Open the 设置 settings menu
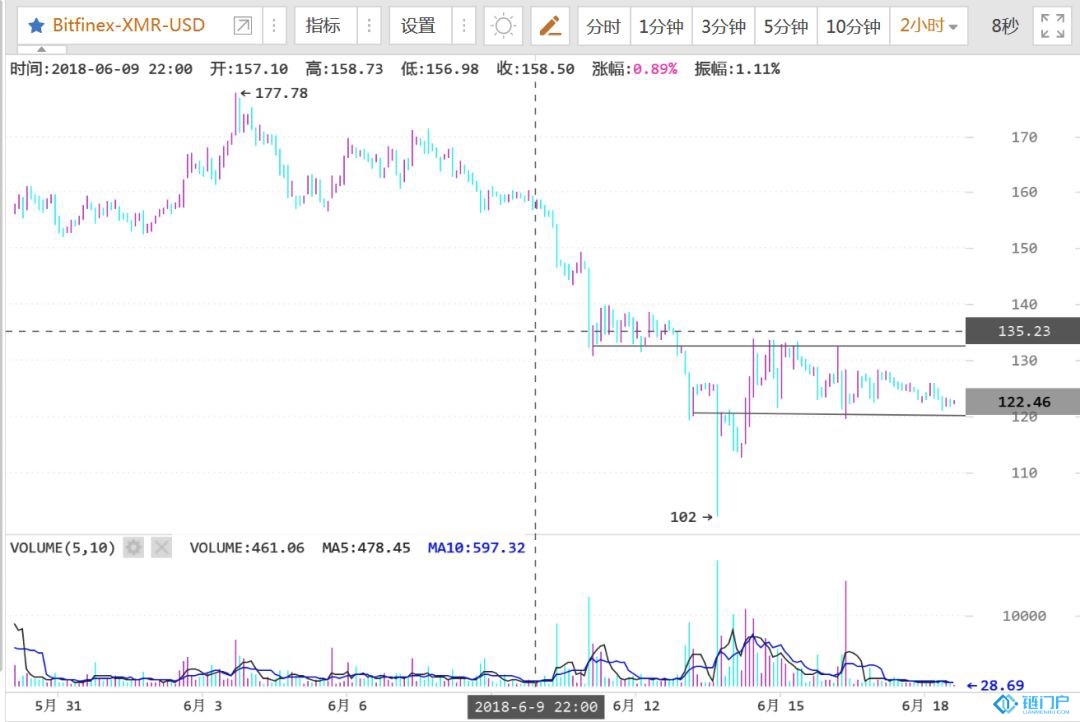Screen dimensions: 1080x722 tap(418, 26)
